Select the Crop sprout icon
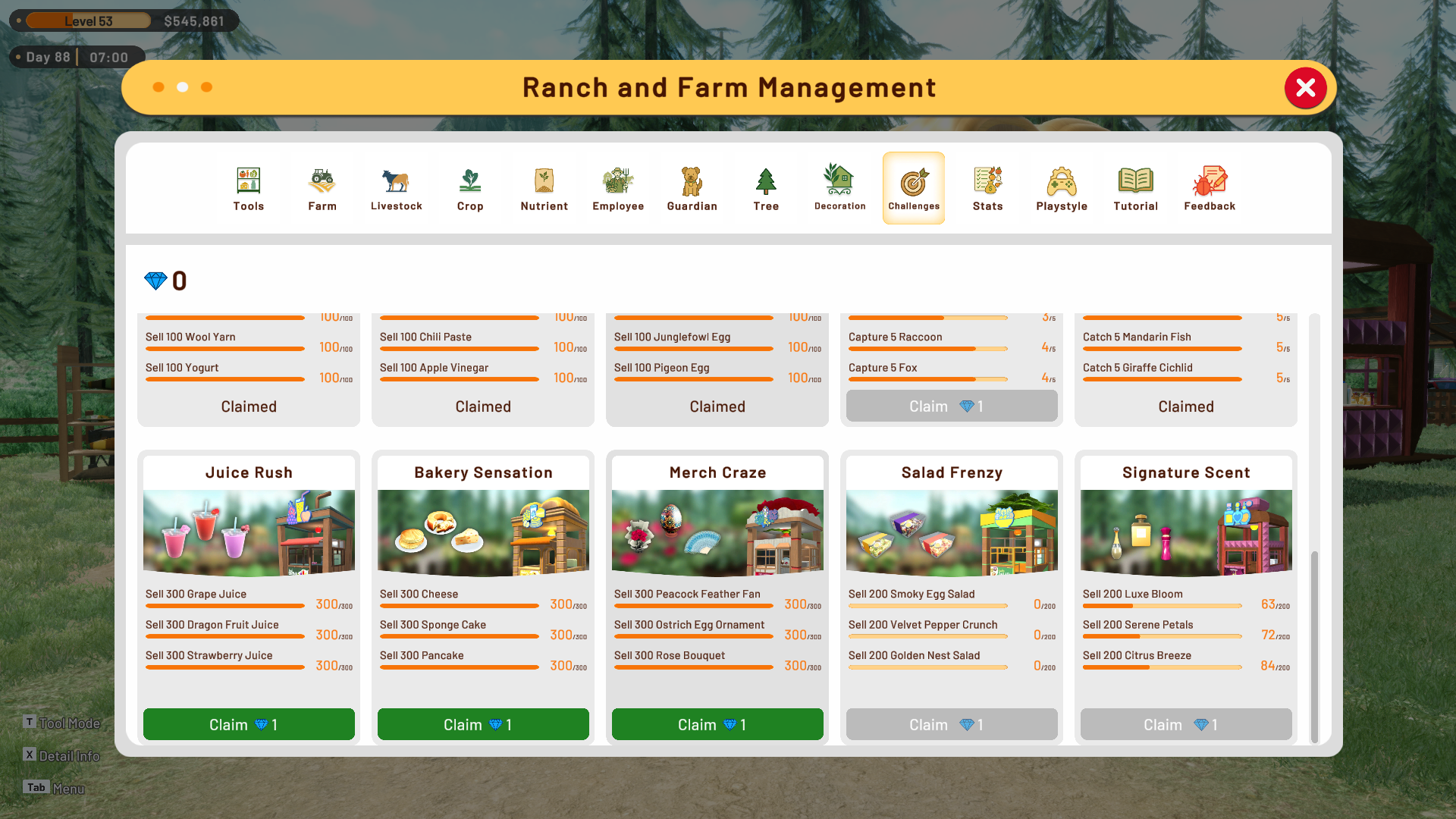The height and width of the screenshot is (819, 1456). point(469,180)
